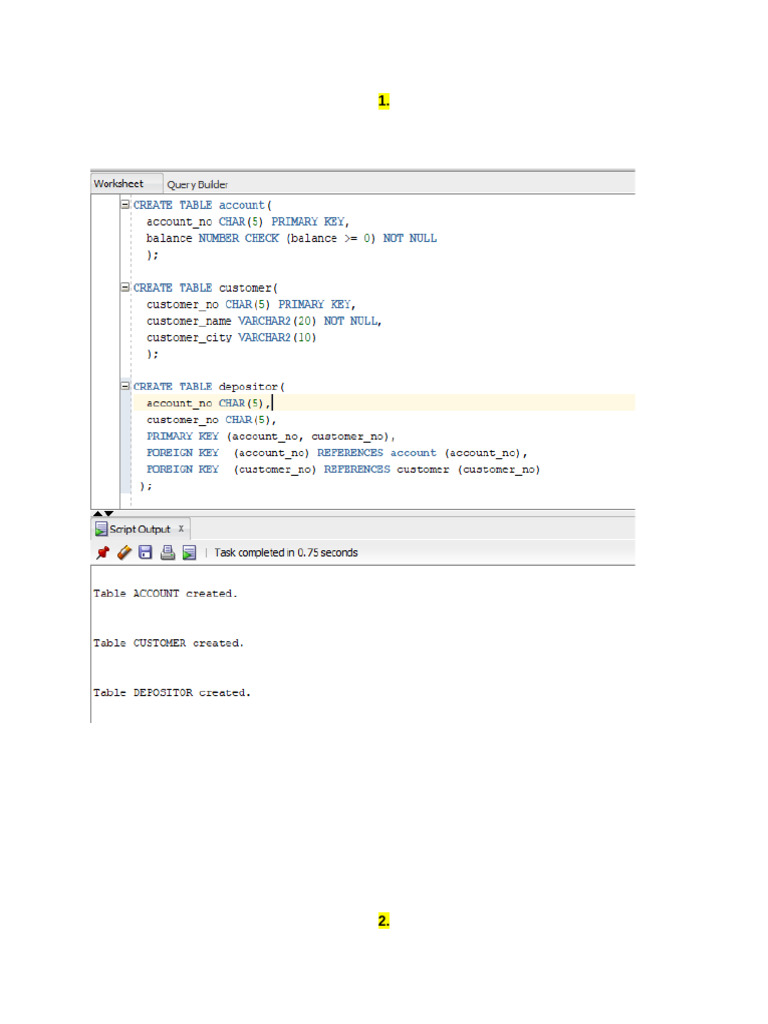Click the down arrow on panel splitter
Screen dimensions: 768x1024
click(x=109, y=513)
